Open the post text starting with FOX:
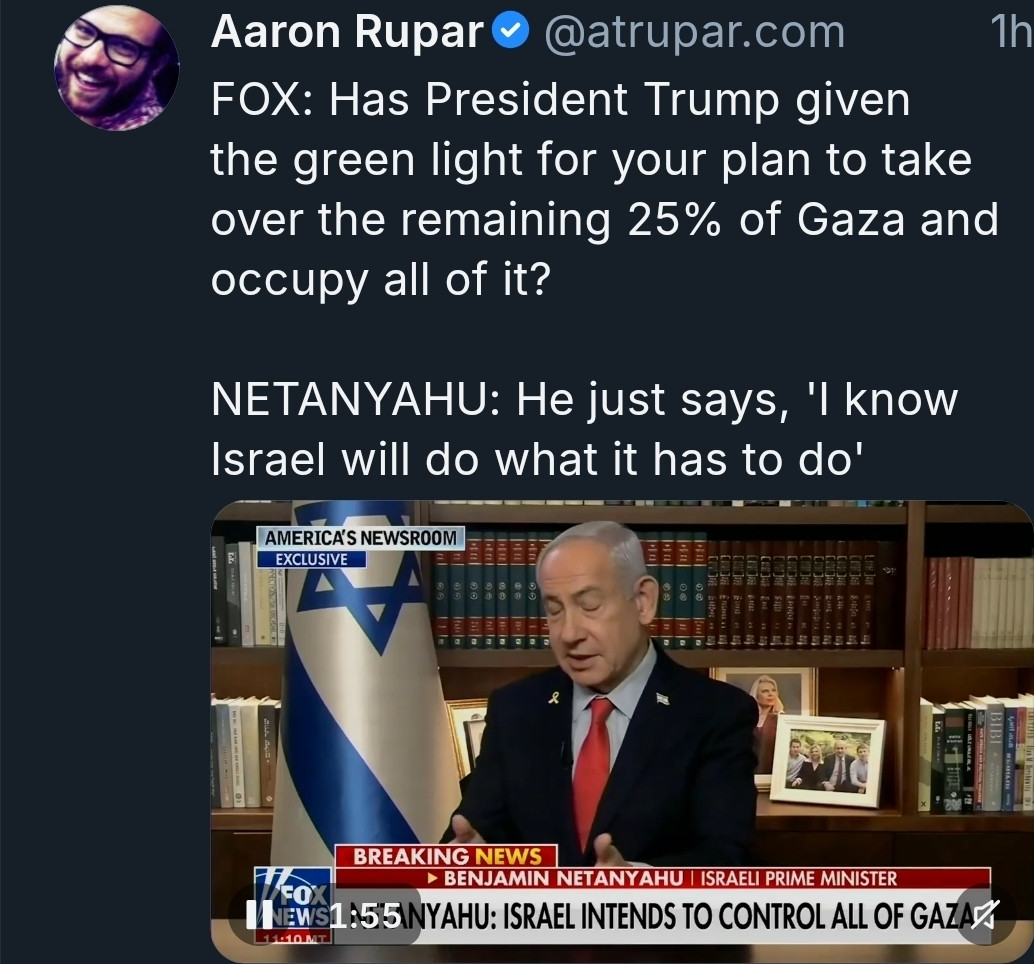1034x964 pixels. (x=605, y=189)
